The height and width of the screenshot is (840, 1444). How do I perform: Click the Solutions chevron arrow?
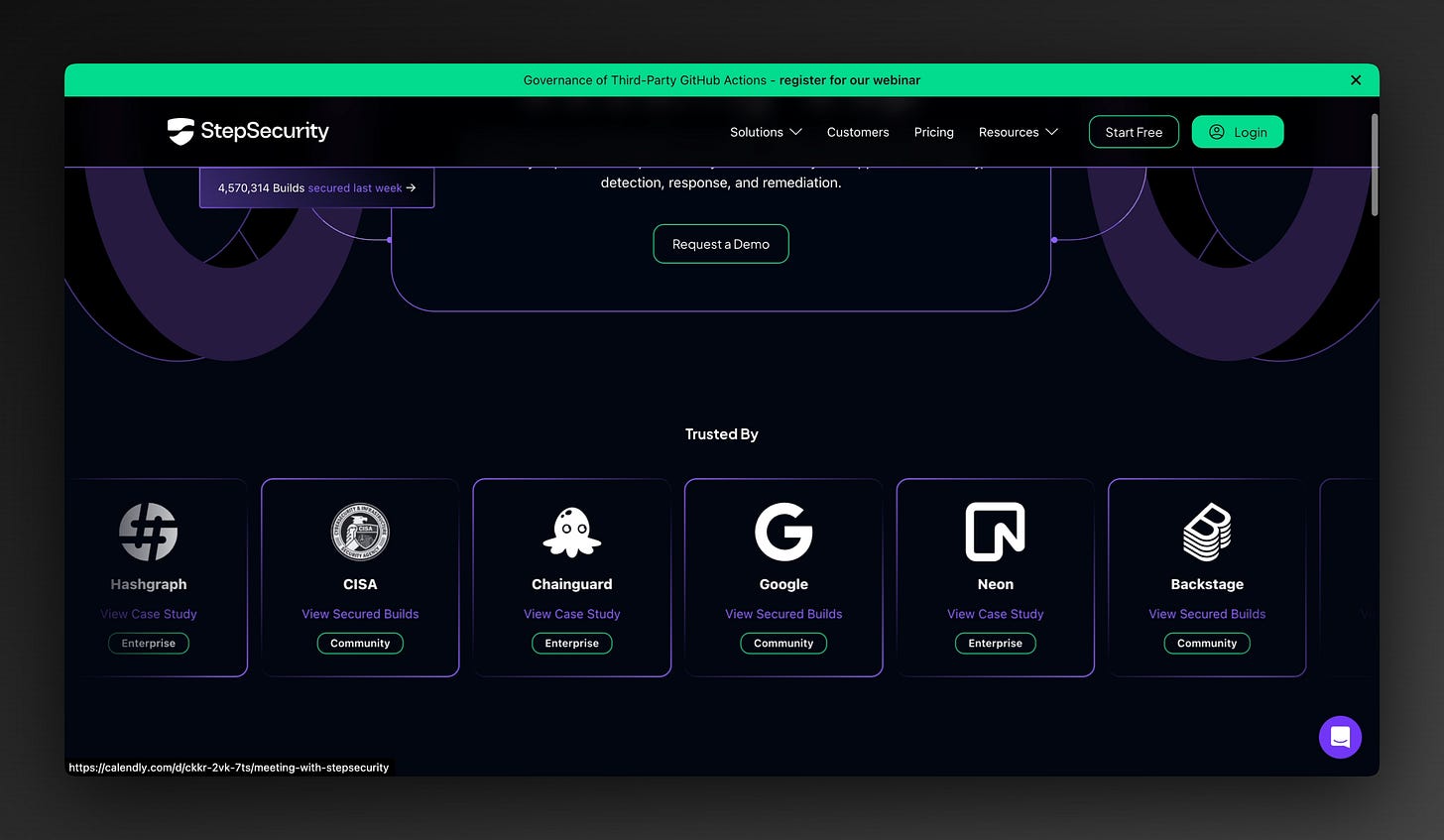[795, 132]
